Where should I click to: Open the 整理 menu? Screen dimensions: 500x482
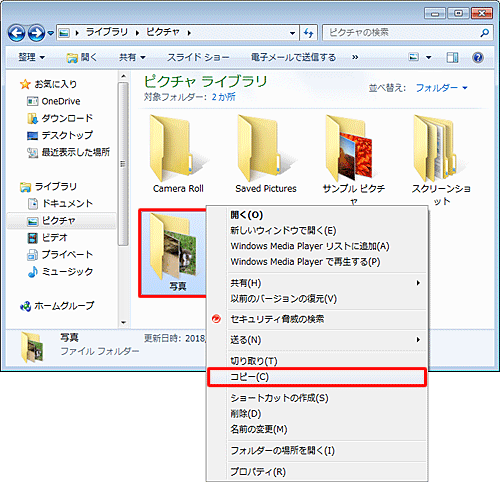point(31,57)
